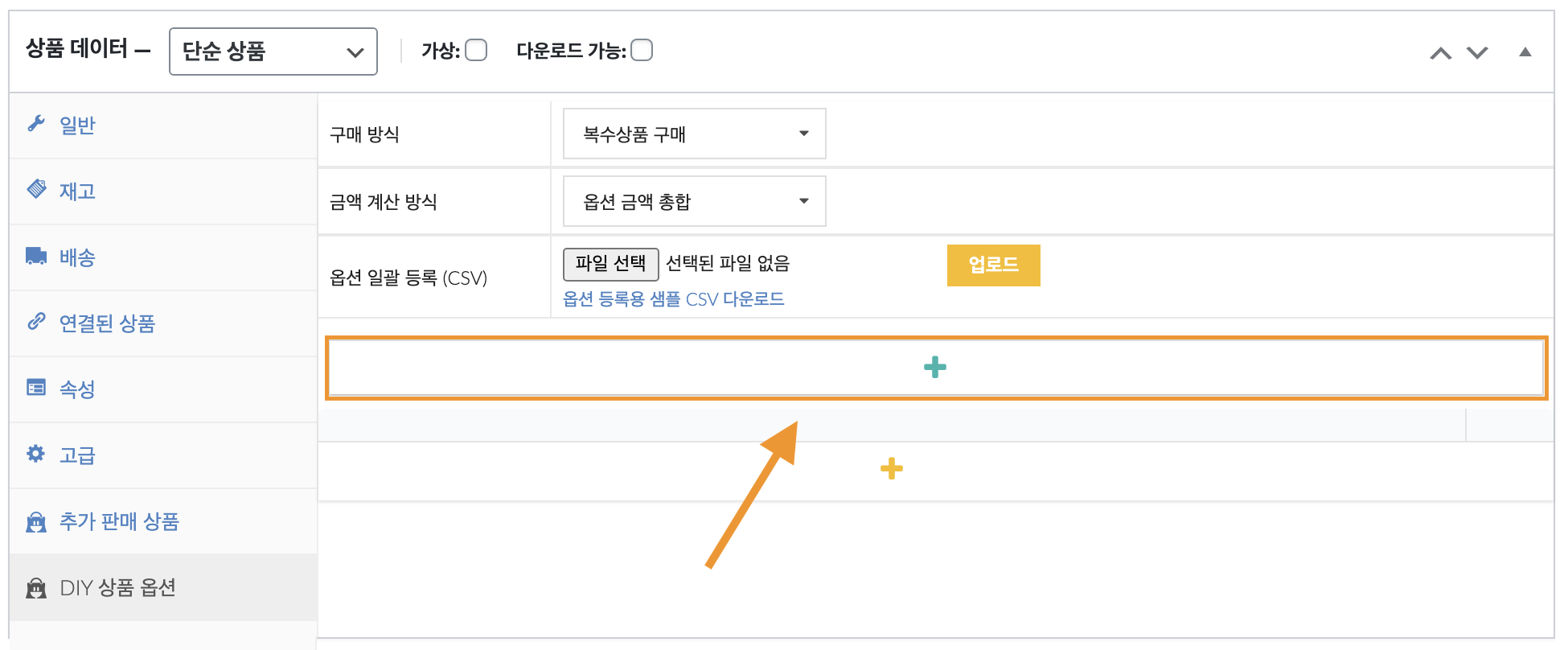Viewport: 1568px width, 650px height.
Task: Enable the 가상 checkbox
Action: [476, 51]
